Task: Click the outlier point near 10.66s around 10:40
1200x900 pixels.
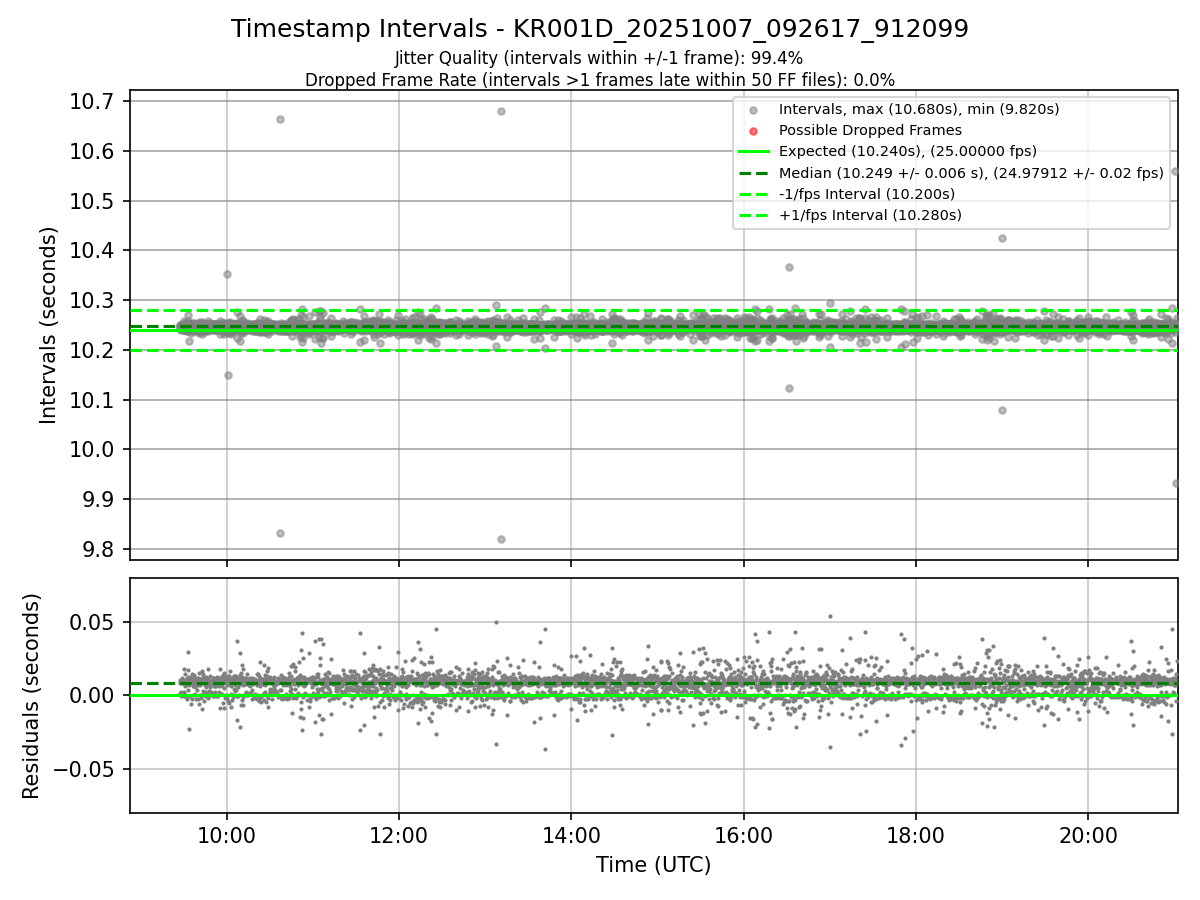Action: (x=280, y=119)
